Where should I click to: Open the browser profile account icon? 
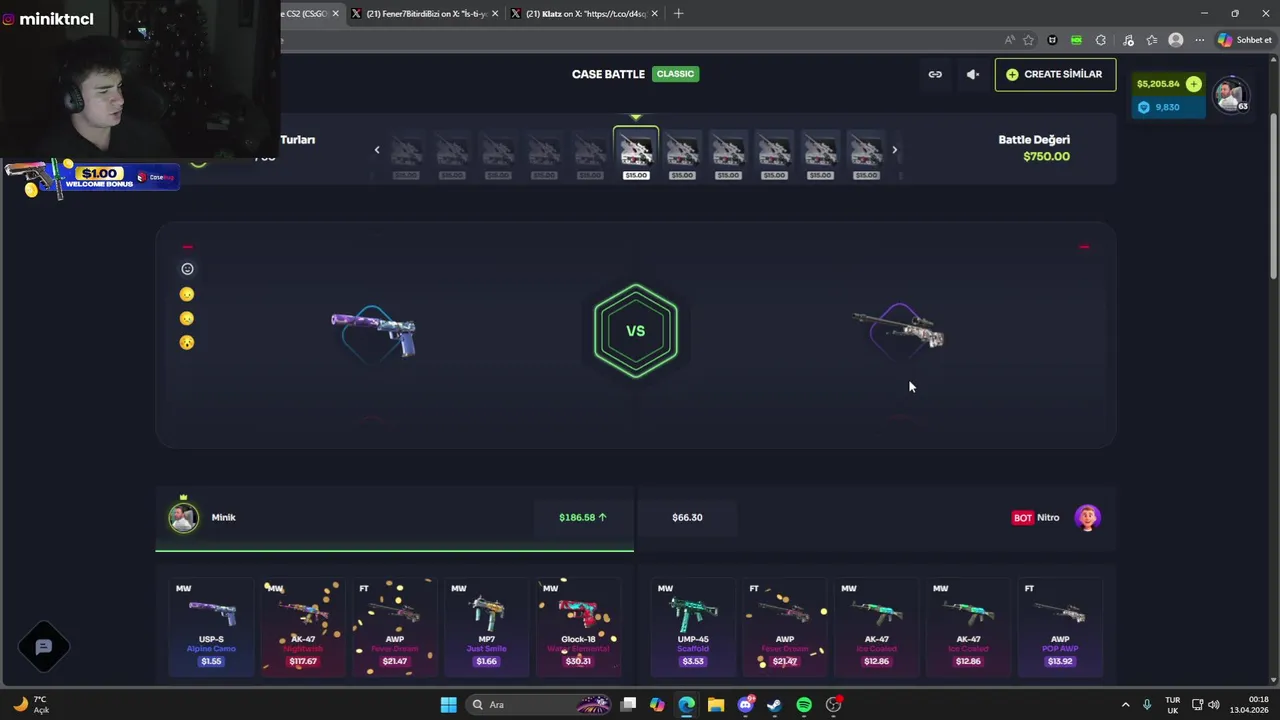[x=1176, y=40]
